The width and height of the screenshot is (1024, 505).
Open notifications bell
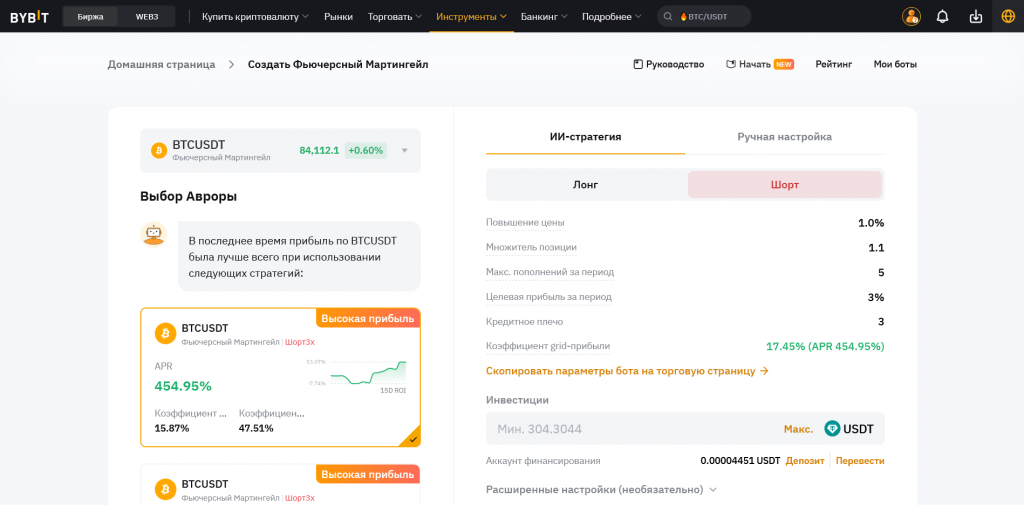coord(942,16)
